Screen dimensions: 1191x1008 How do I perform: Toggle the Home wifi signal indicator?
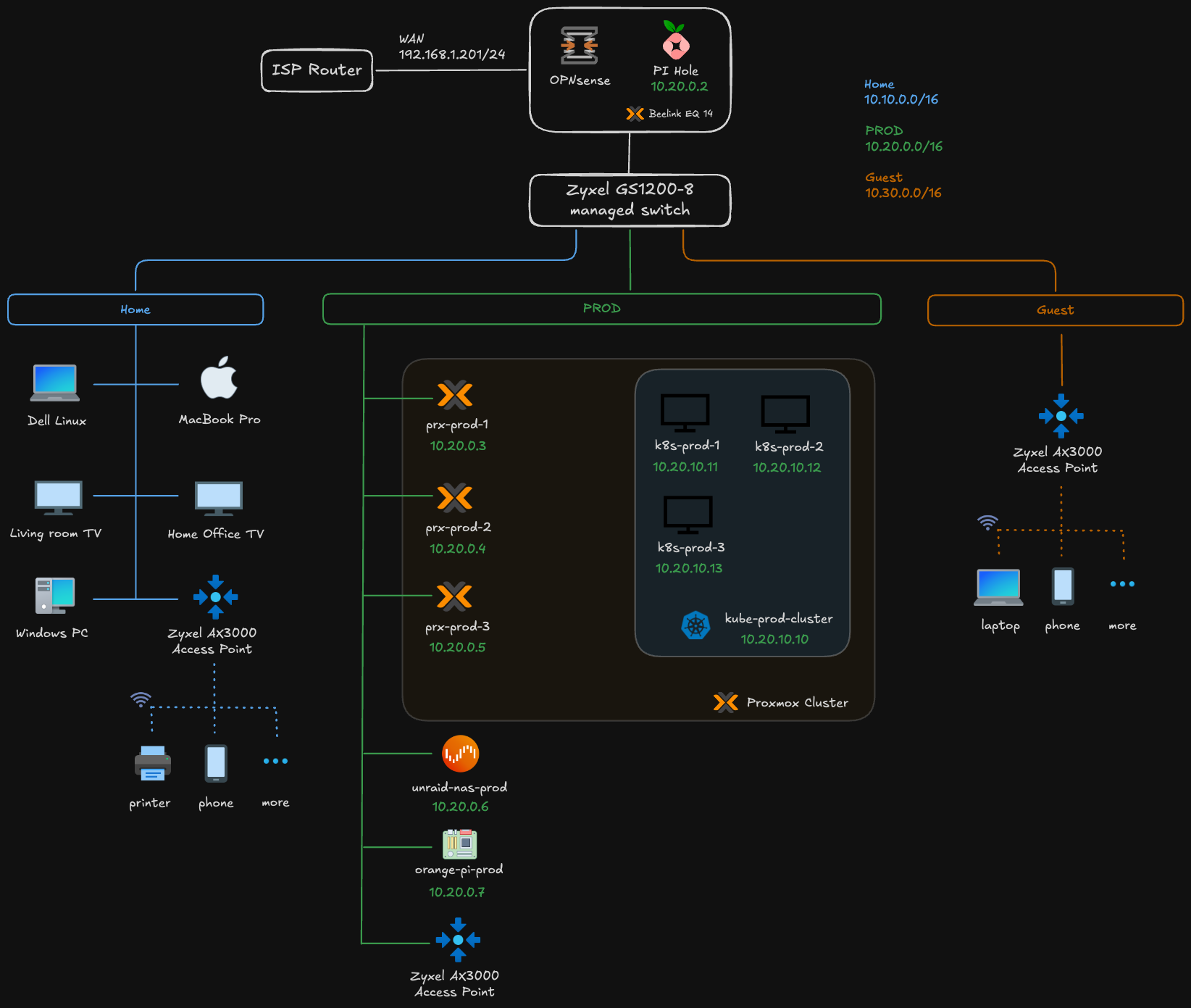tap(141, 699)
